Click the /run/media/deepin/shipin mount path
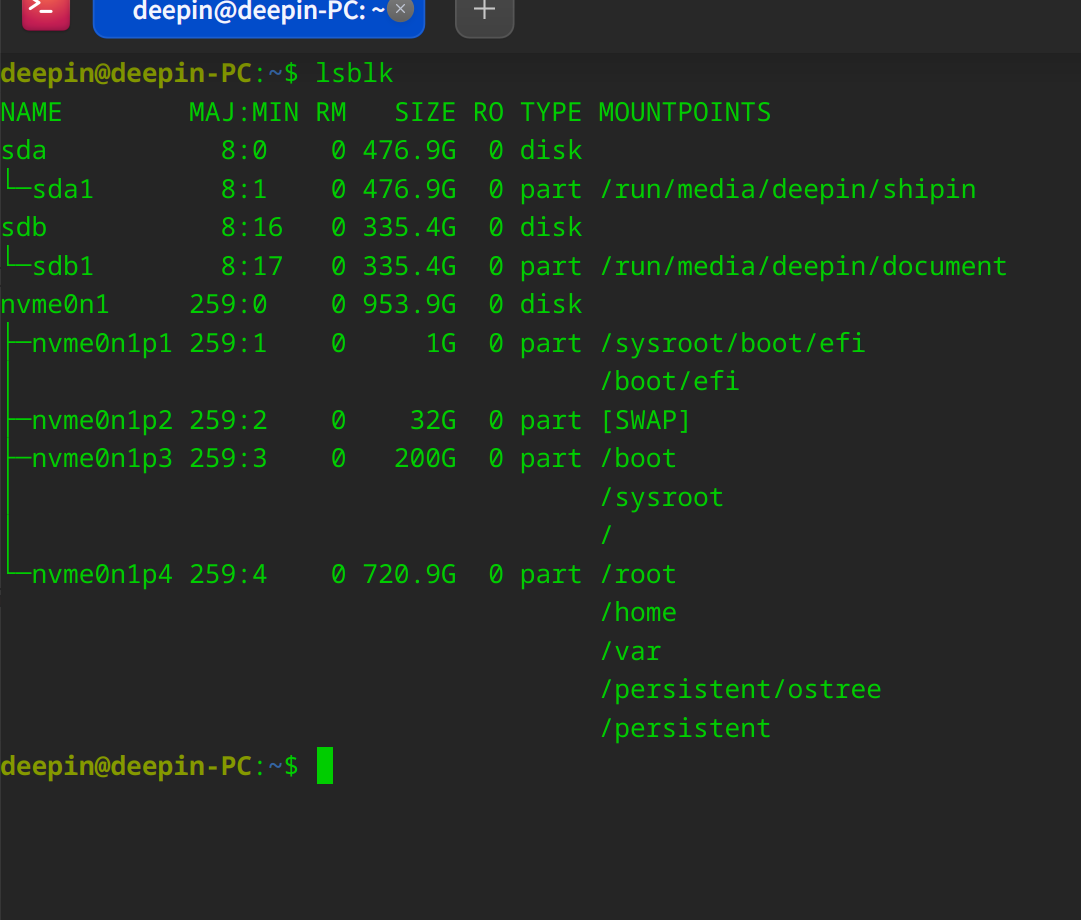This screenshot has height=920, width=1081. (x=788, y=190)
